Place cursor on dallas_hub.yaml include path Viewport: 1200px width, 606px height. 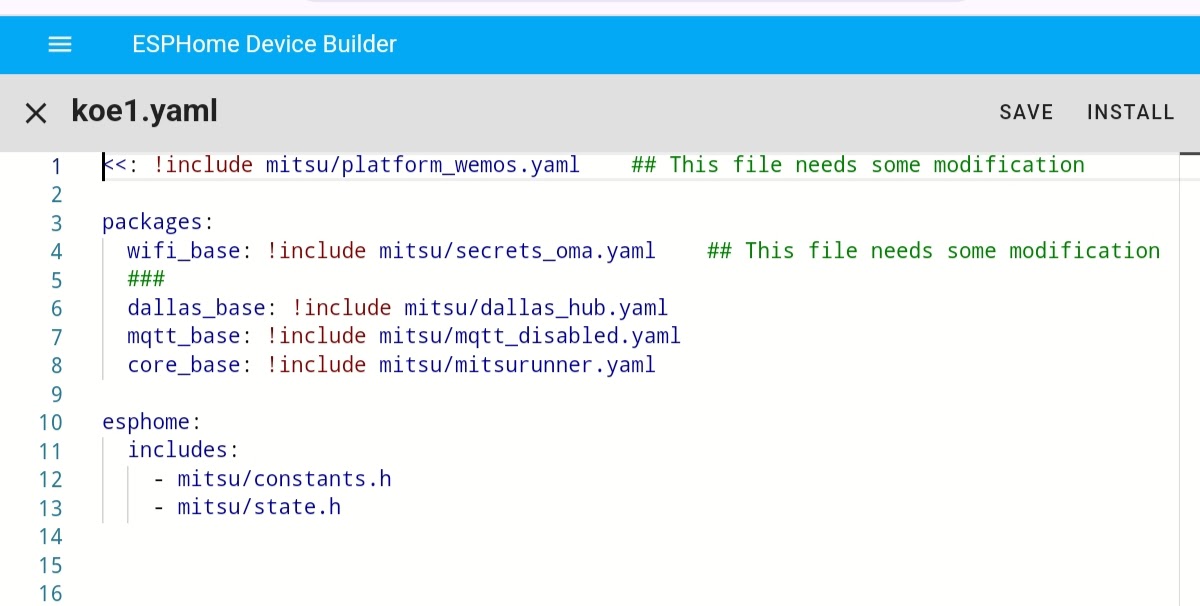[x=536, y=308]
